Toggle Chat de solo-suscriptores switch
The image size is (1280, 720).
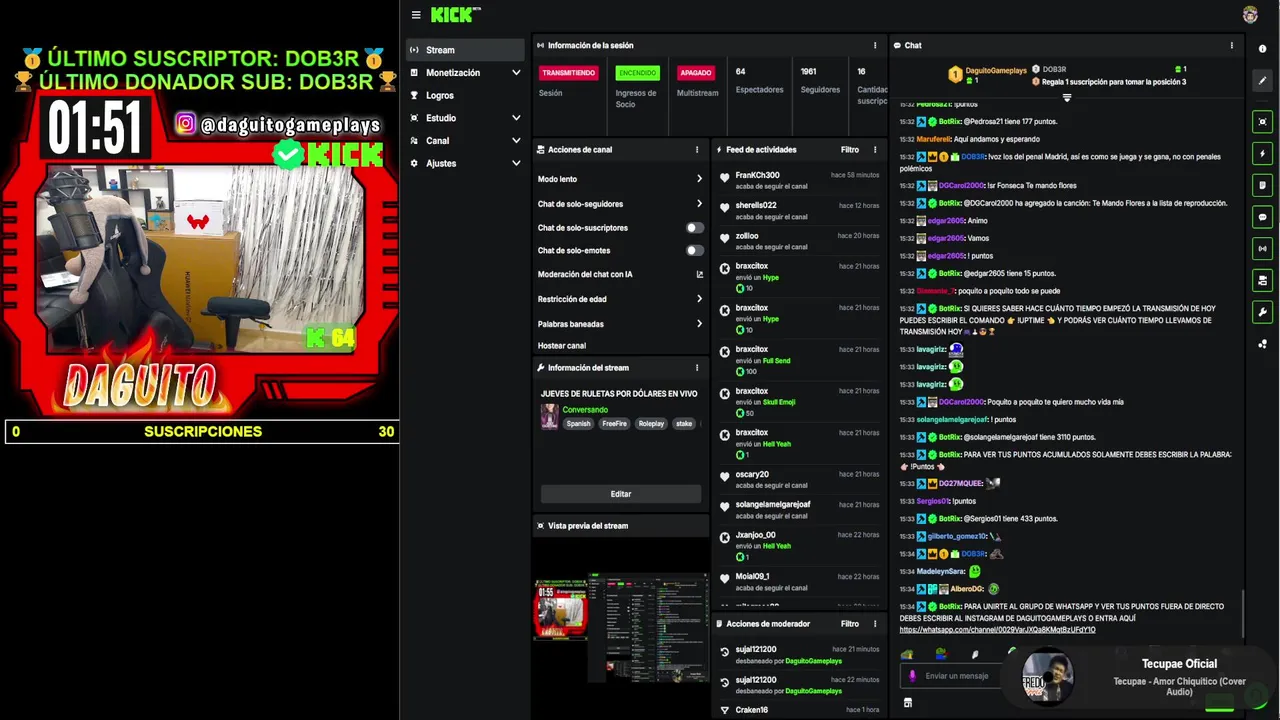(x=694, y=228)
